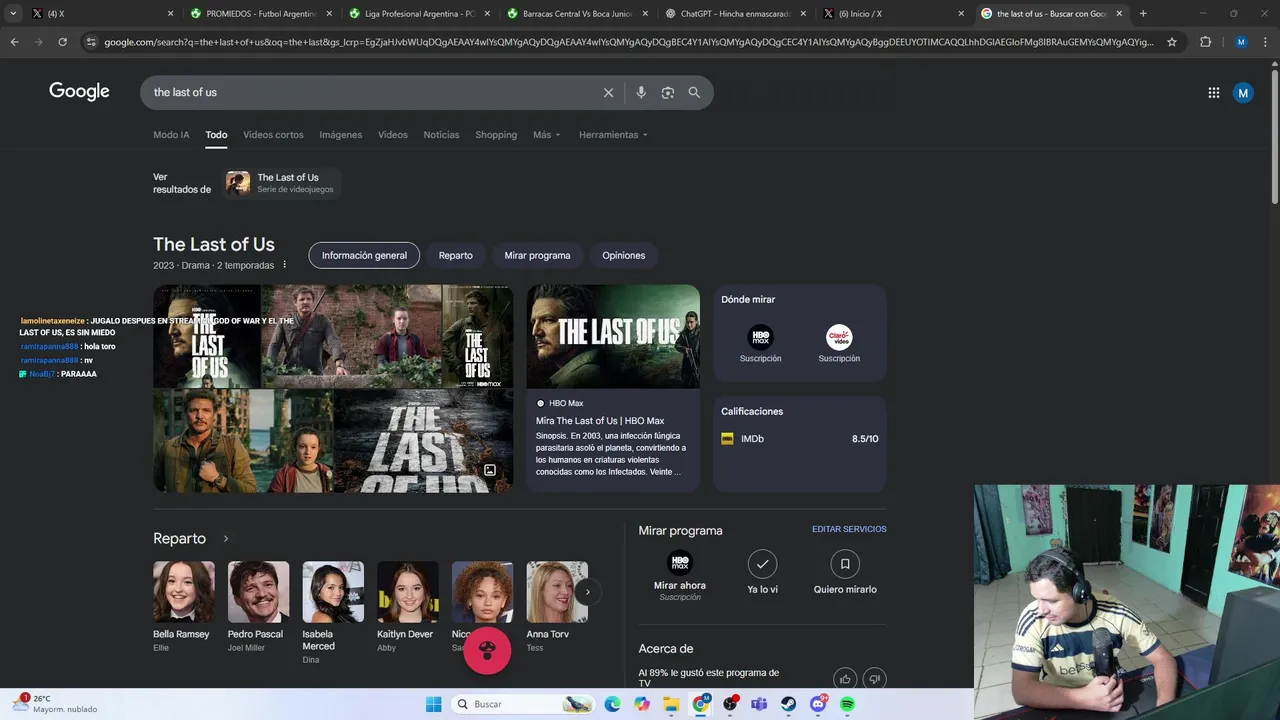Open Kaitlyn Dever cast photo
Viewport: 1280px width, 720px height.
pos(408,592)
